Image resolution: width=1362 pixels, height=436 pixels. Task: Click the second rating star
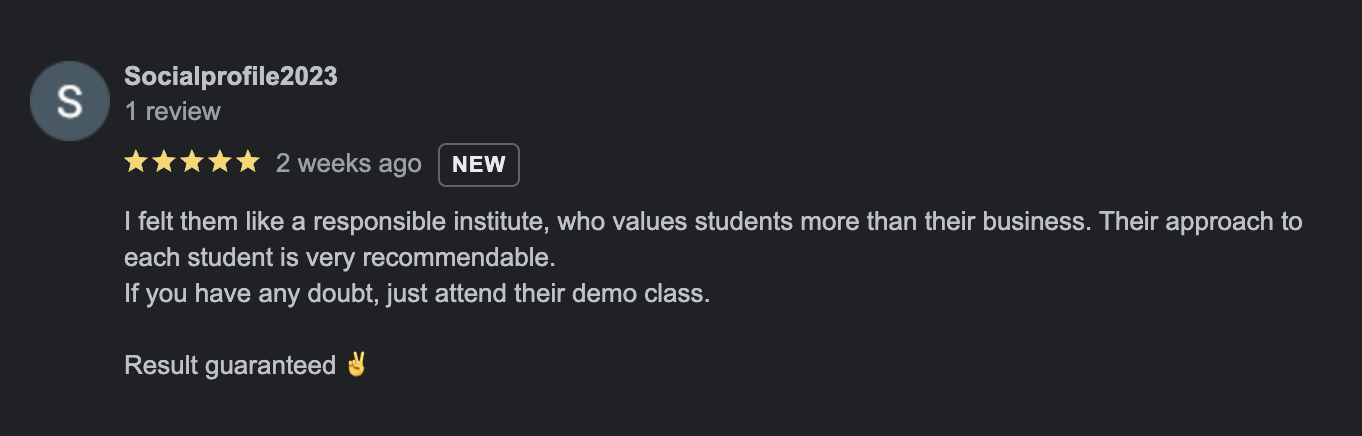tap(163, 163)
